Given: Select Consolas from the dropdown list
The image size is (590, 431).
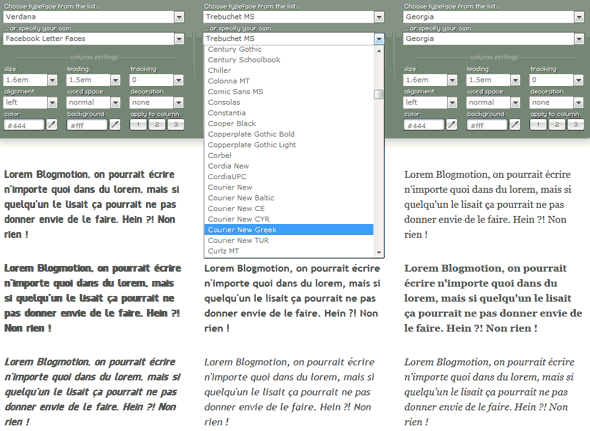Looking at the screenshot, I should pyautogui.click(x=224, y=102).
